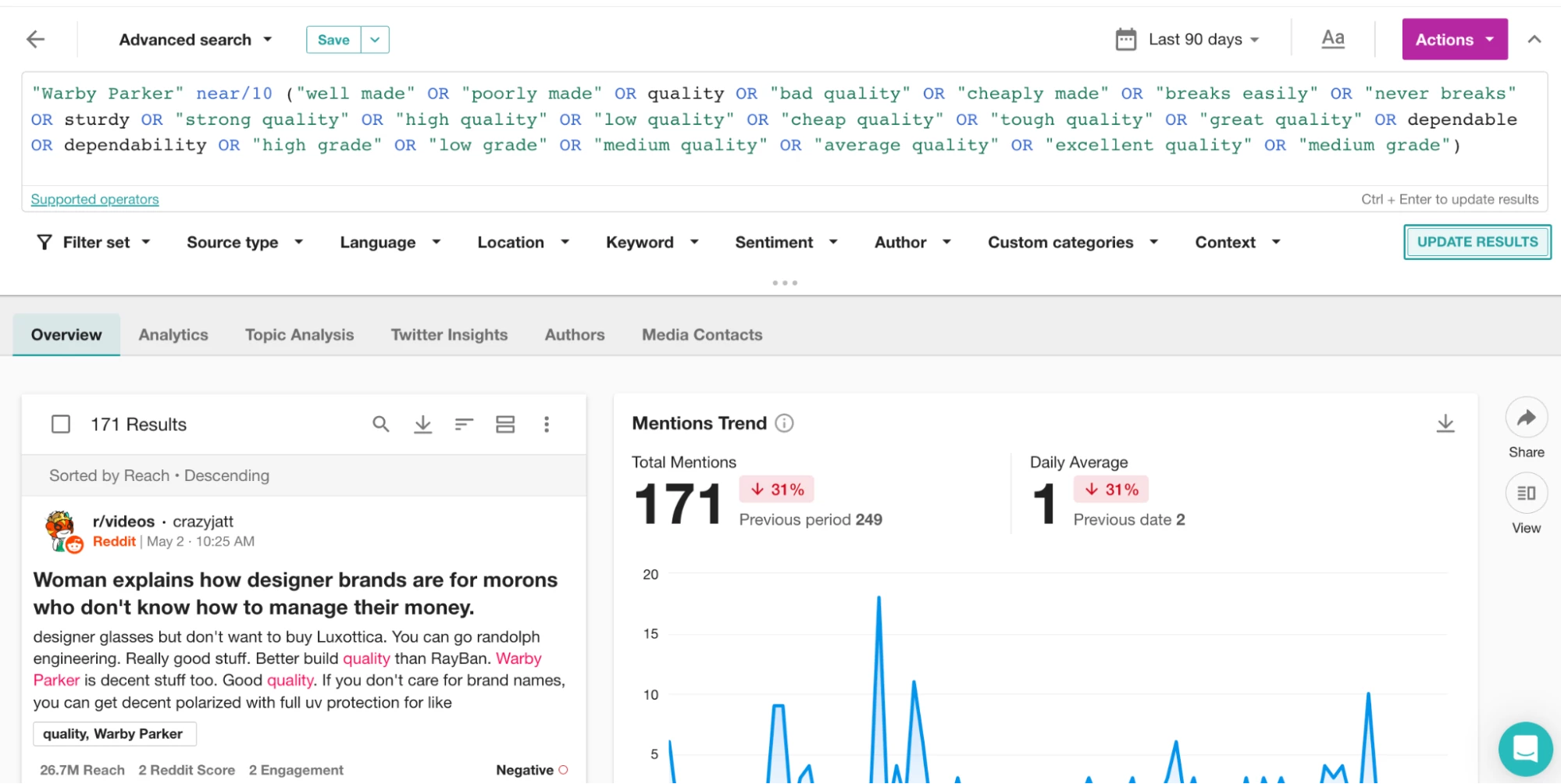The height and width of the screenshot is (784, 1561).
Task: Open the Advanced search dropdown
Action: point(195,40)
